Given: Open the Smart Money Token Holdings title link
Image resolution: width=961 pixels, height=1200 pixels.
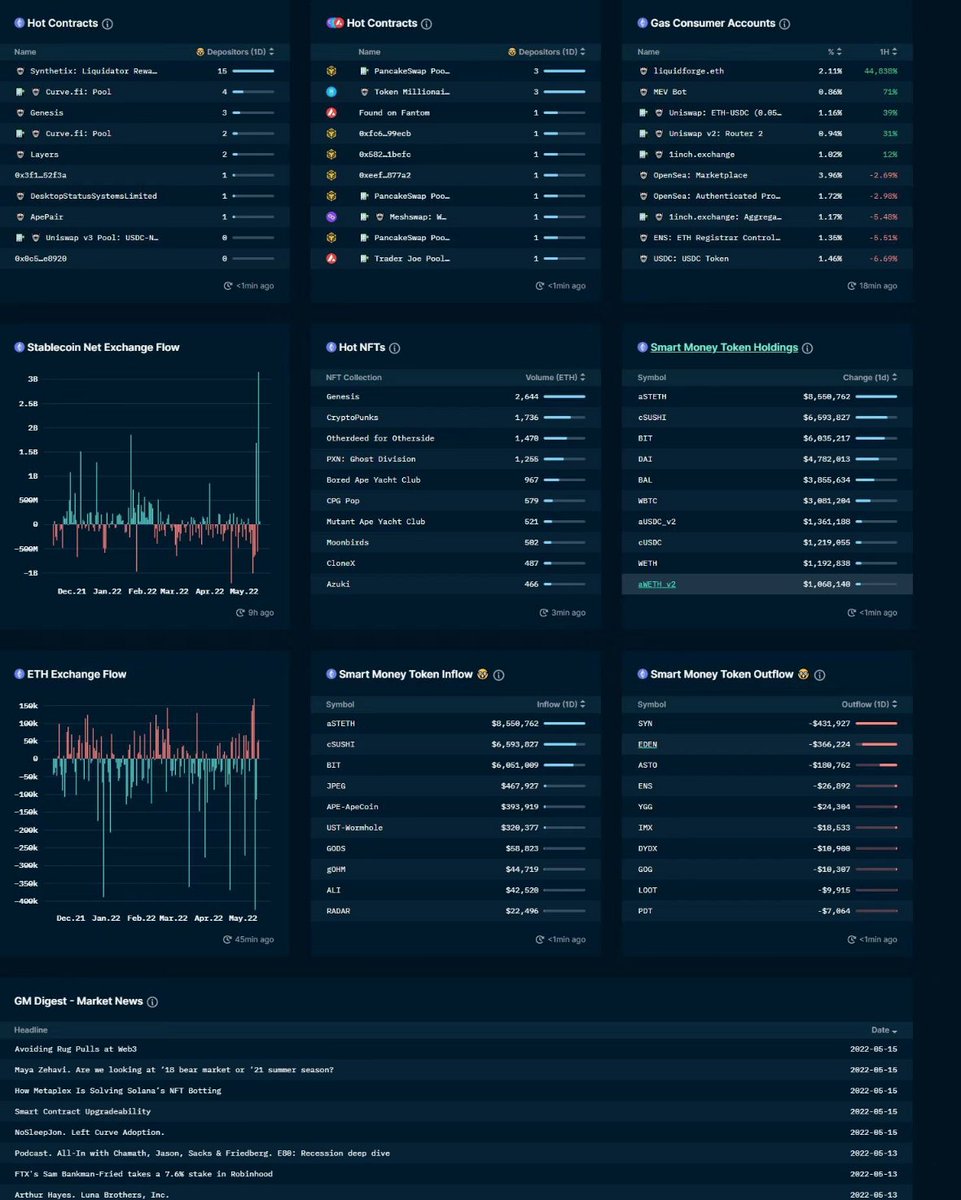Looking at the screenshot, I should (x=724, y=348).
